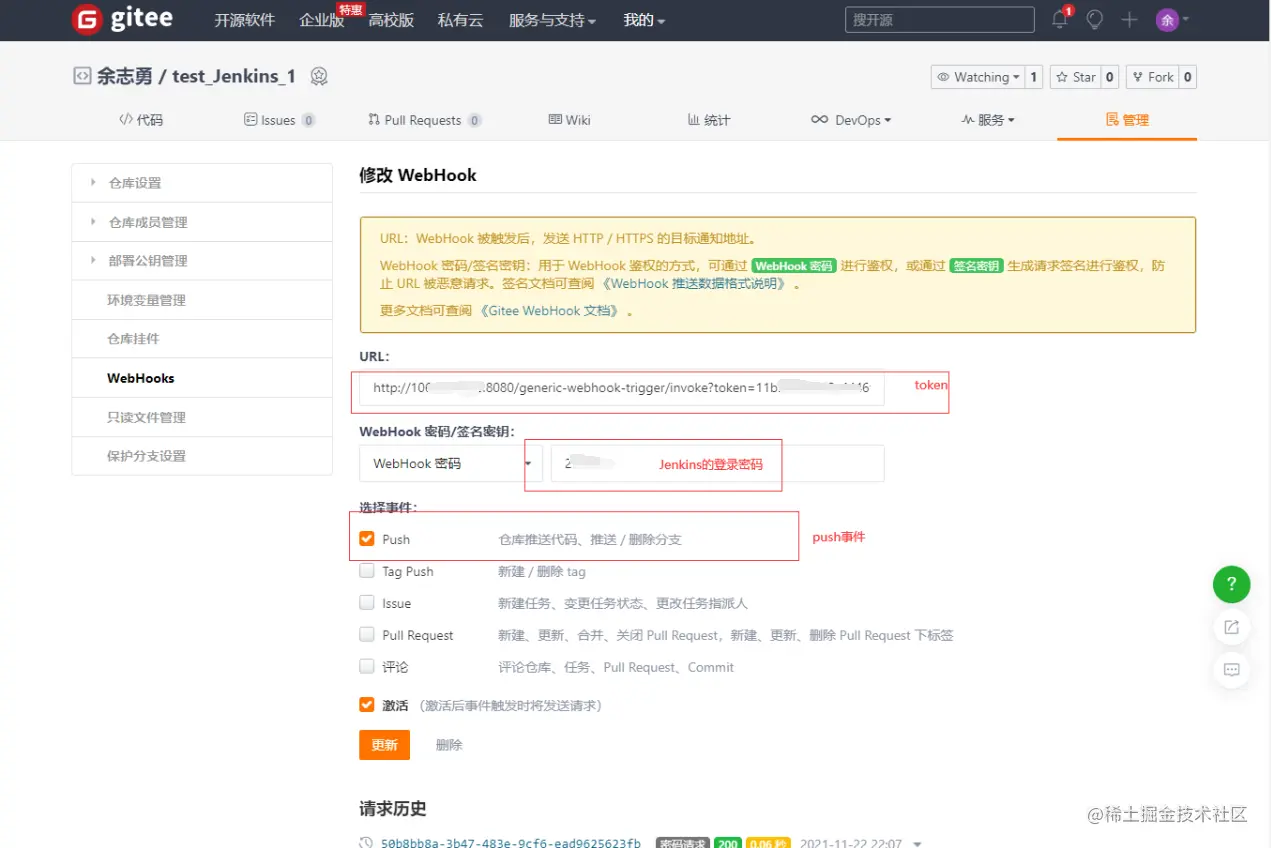
Task: Expand the 服务 tab menu
Action: tap(987, 120)
